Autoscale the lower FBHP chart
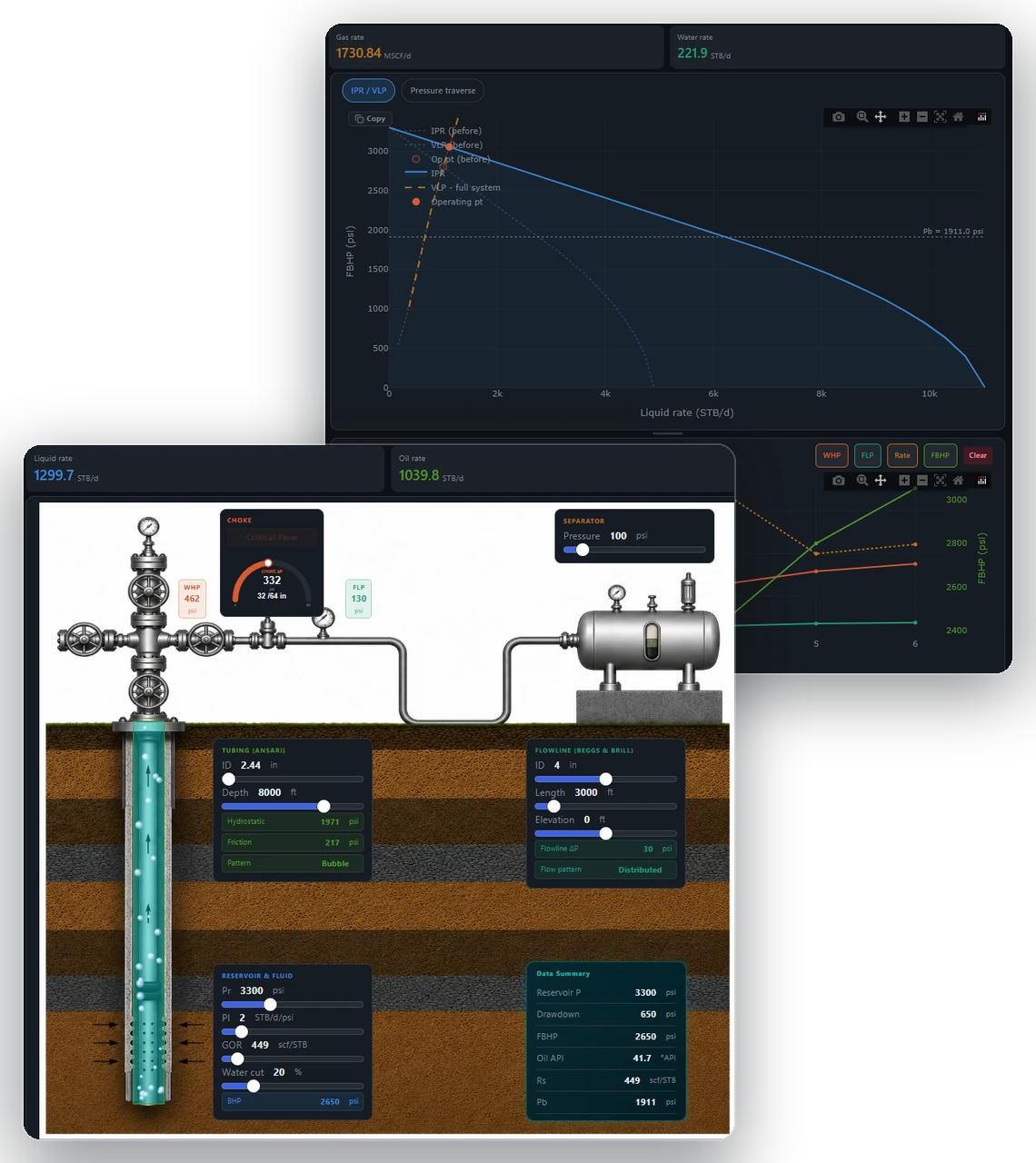The width and height of the screenshot is (1036, 1163). pos(941,481)
